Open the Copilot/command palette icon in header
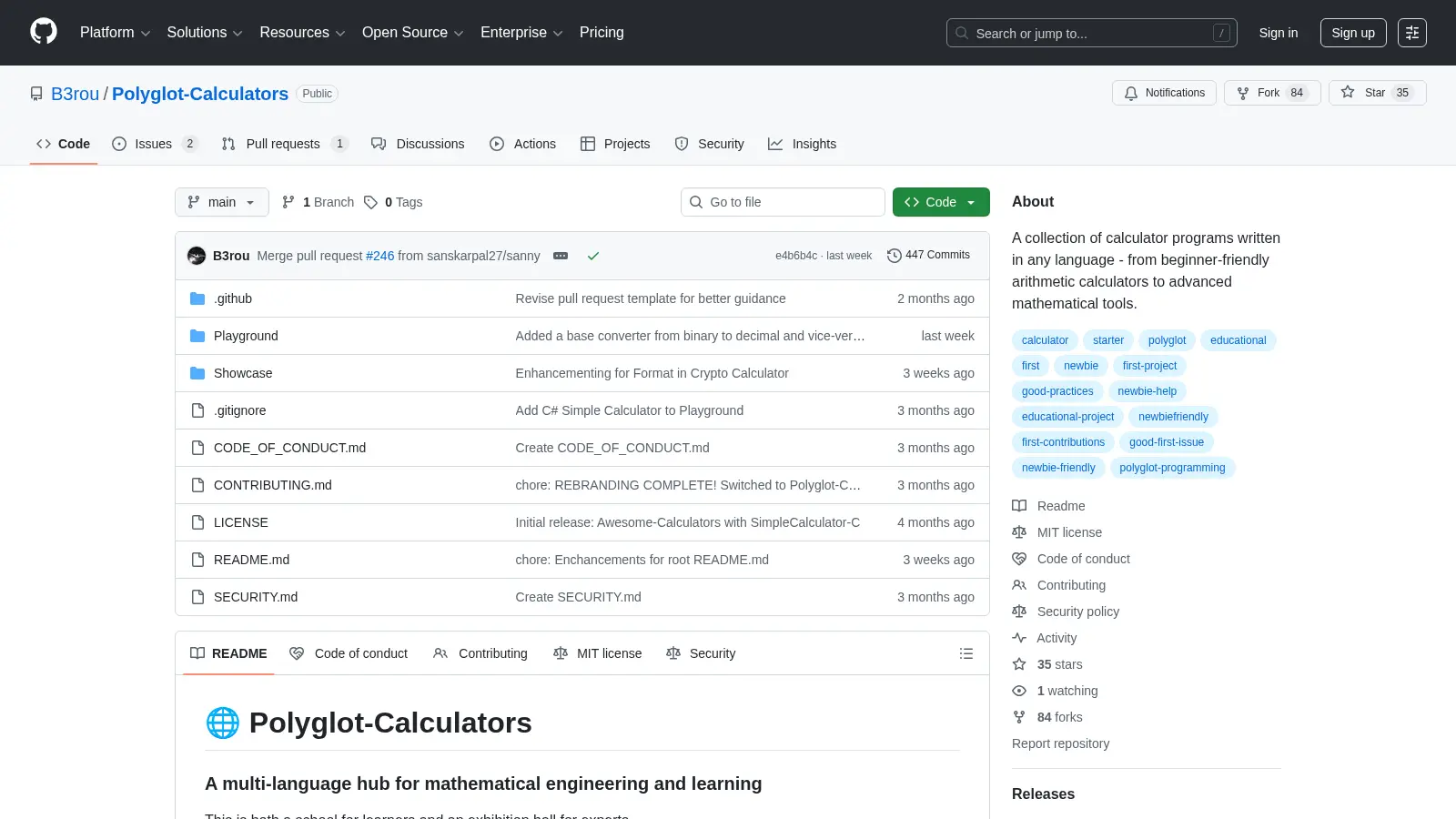The image size is (1456, 819). click(1412, 33)
